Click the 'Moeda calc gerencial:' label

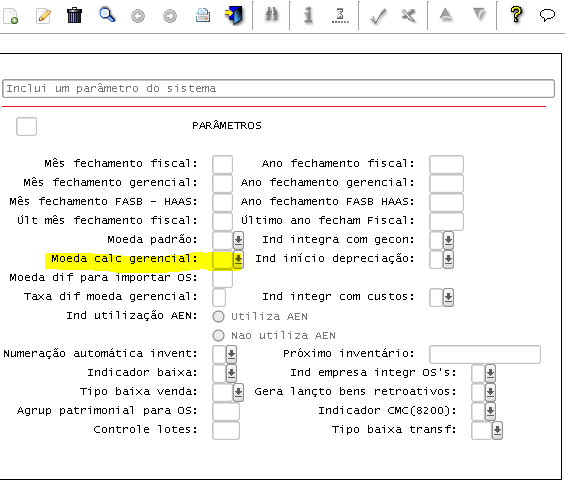click(124, 259)
